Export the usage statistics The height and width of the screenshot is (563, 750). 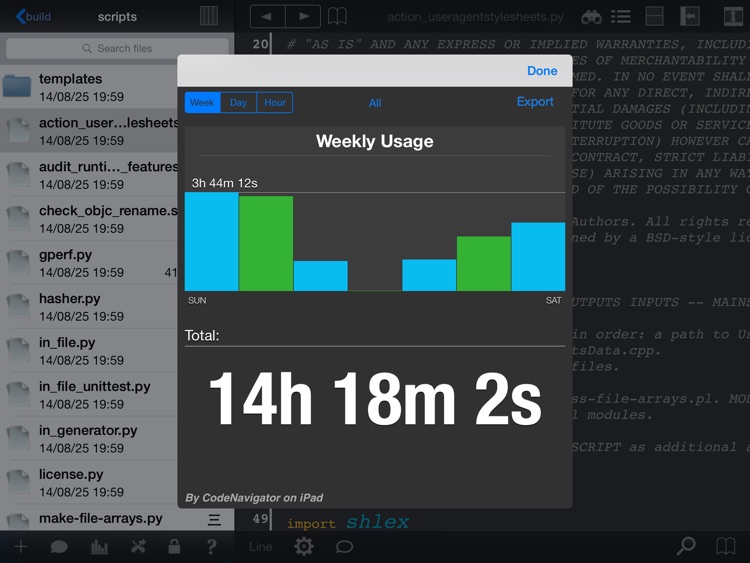(535, 102)
